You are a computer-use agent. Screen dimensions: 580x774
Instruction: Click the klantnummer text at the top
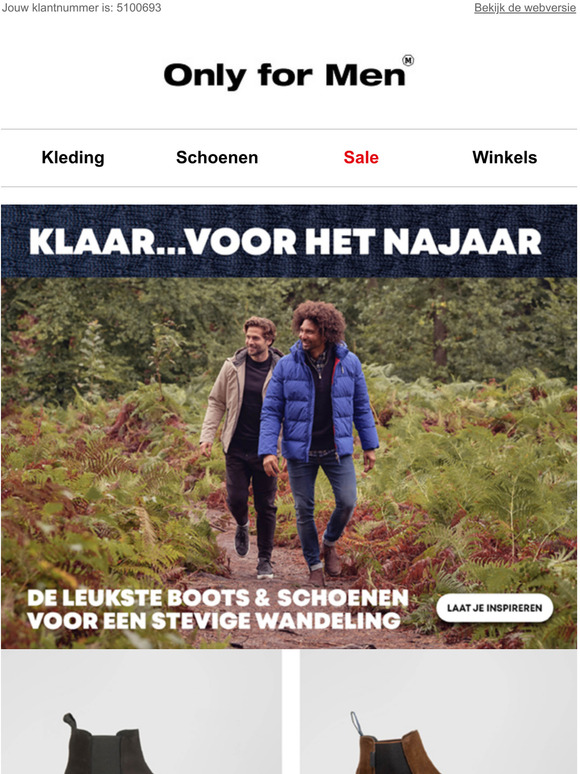click(81, 8)
